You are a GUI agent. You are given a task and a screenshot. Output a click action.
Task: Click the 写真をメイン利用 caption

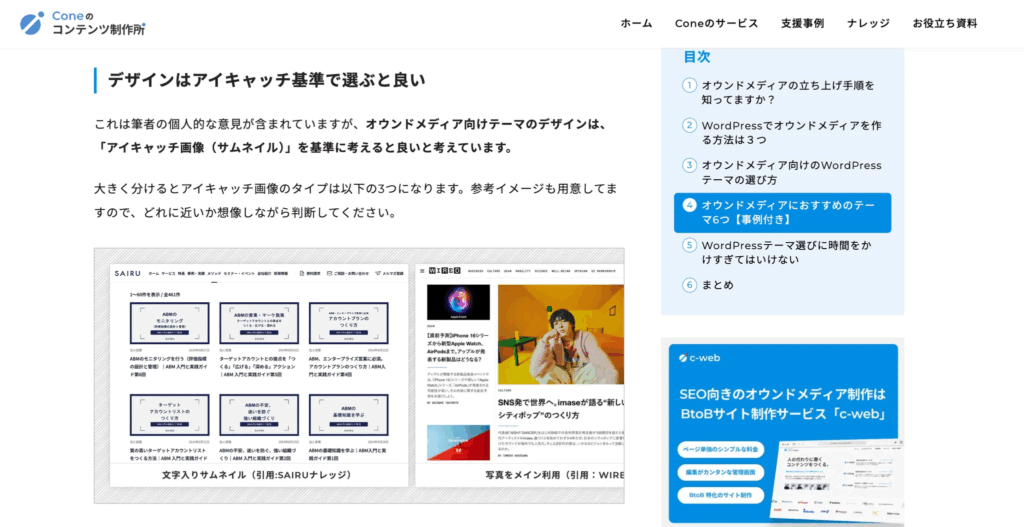554,475
